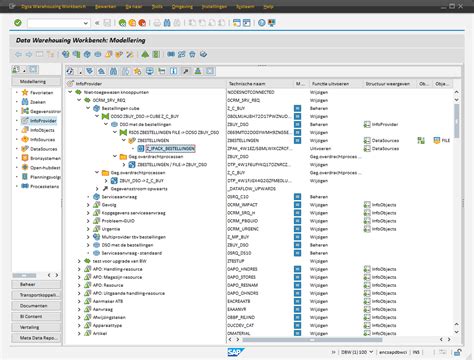Collapse the Niet-toegewezen knooppunten node
The height and width of the screenshot is (360, 474).
tap(70, 92)
